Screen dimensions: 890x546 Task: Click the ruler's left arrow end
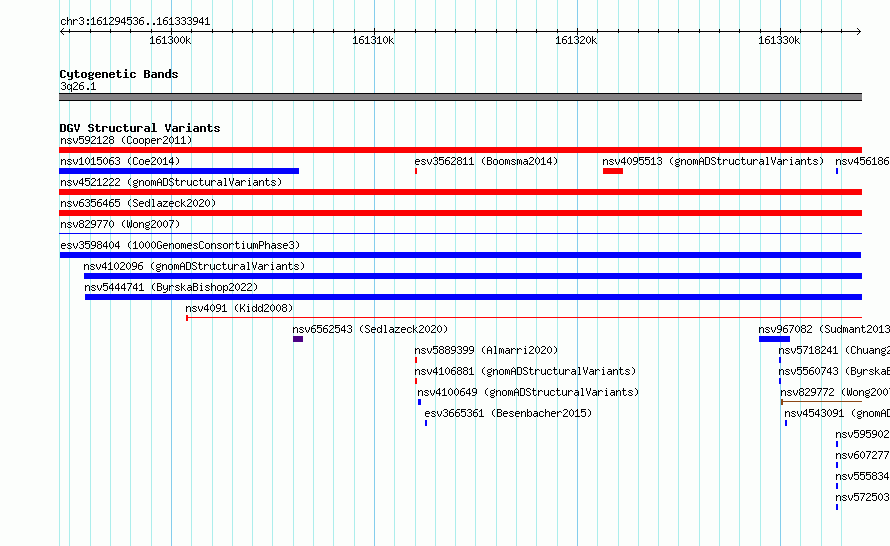[62, 32]
